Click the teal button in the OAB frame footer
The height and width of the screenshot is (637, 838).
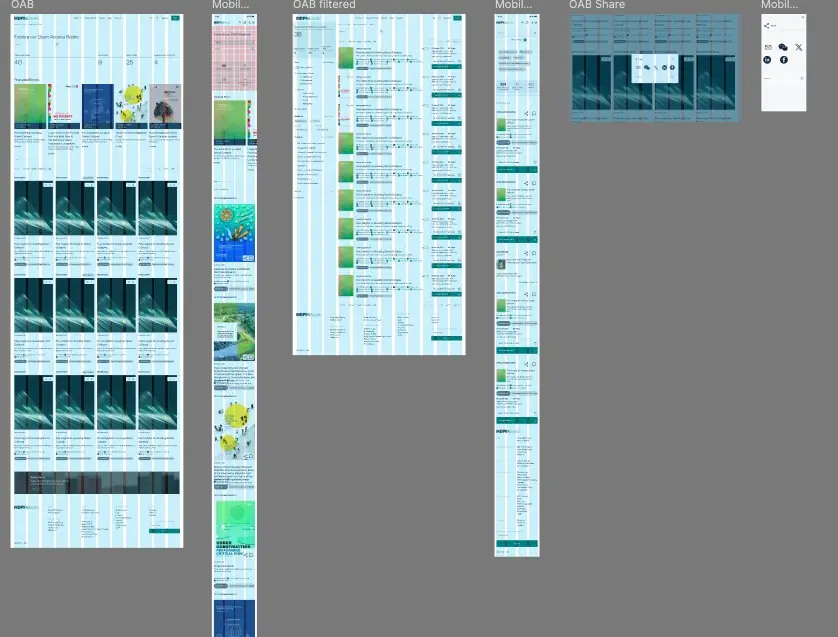click(165, 531)
